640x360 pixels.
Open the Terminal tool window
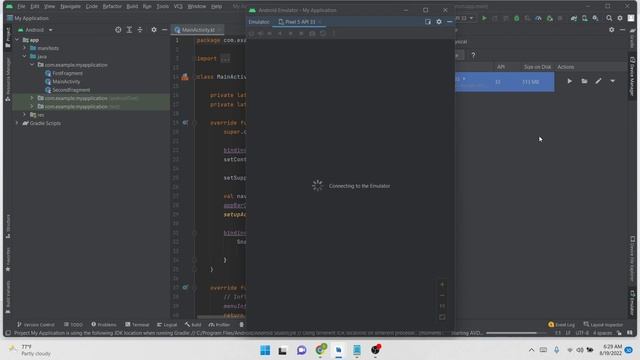(137, 324)
